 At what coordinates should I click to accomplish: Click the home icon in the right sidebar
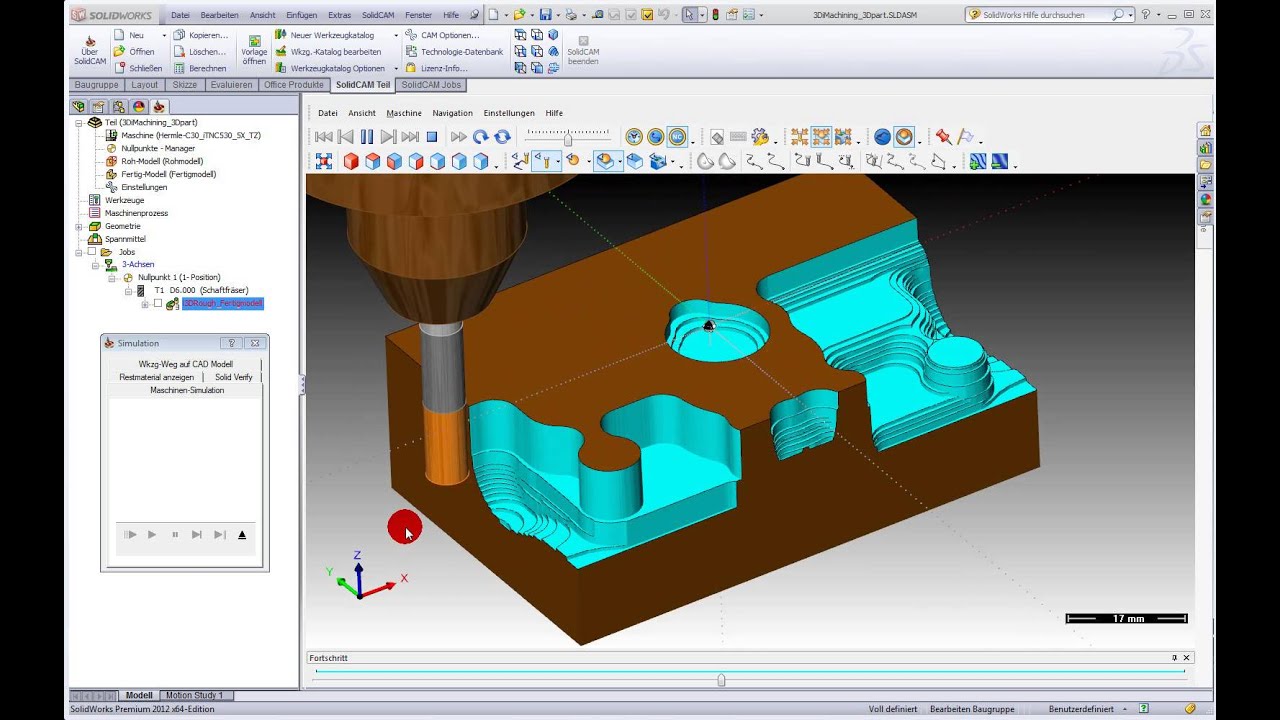tap(1206, 130)
